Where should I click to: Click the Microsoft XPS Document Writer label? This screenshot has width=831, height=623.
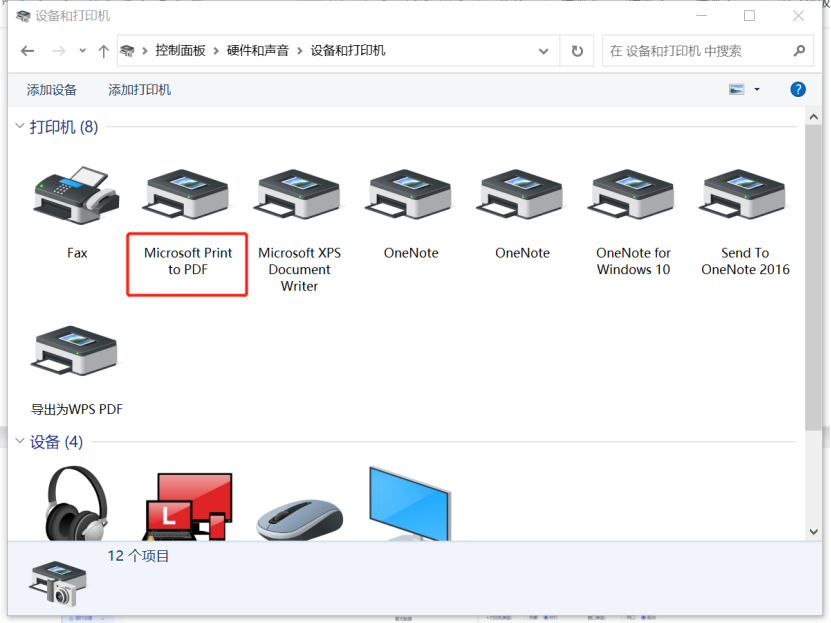click(x=299, y=270)
